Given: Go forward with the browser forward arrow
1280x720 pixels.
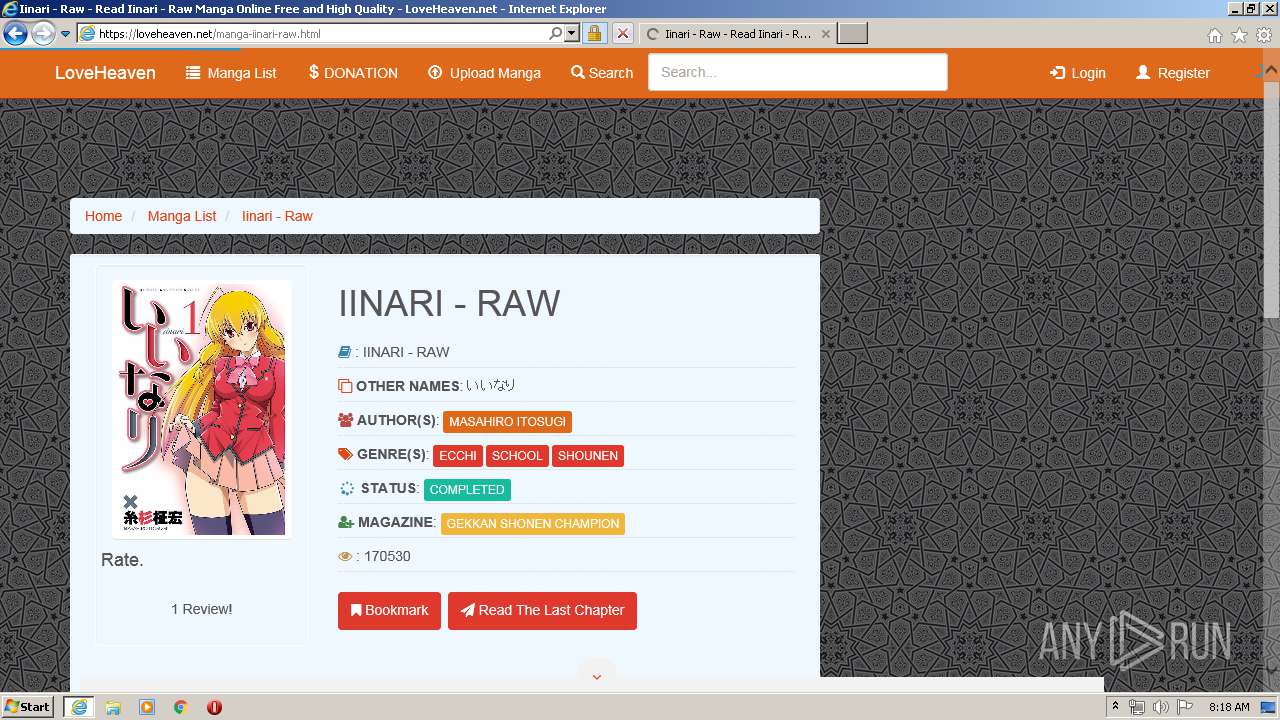Looking at the screenshot, I should 43,34.
